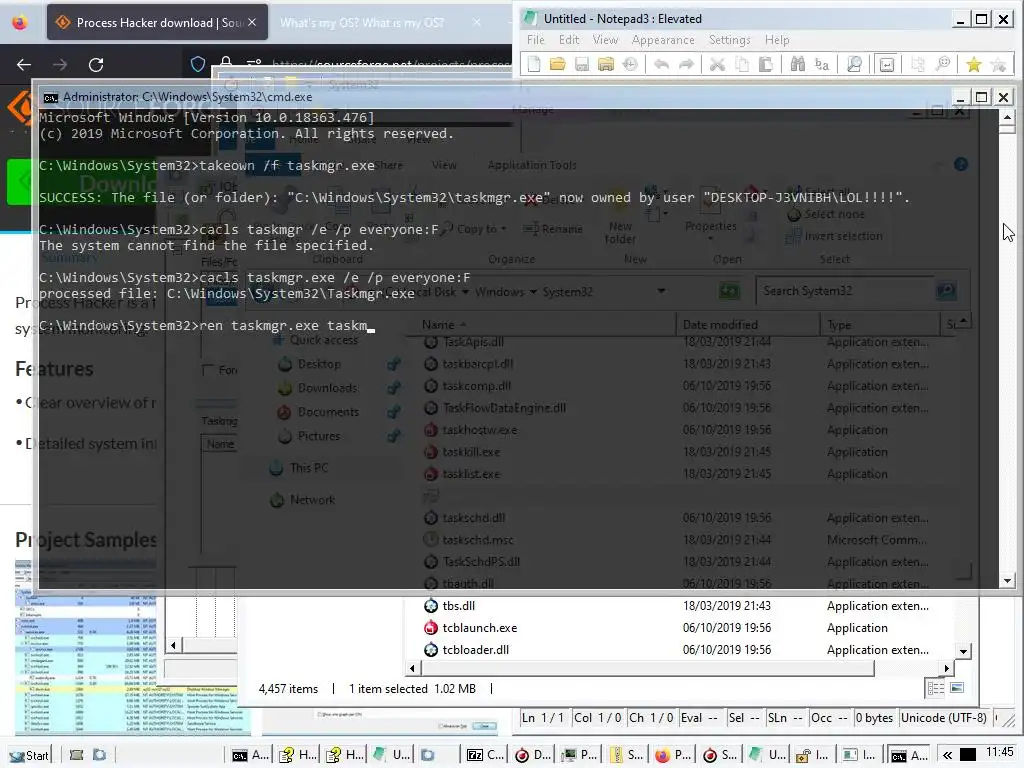1024x768 pixels.
Task: Click the tracking protection shield icon
Action: 198,64
